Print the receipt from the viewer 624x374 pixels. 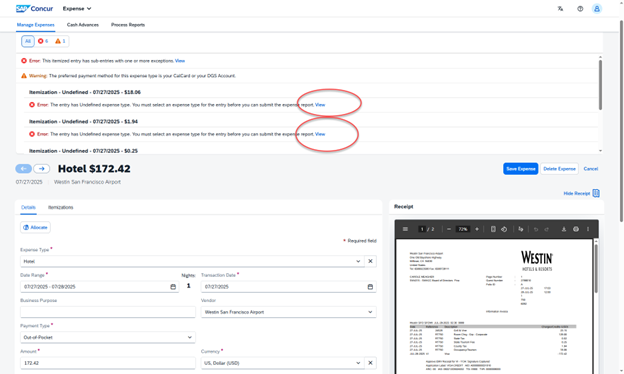click(576, 229)
